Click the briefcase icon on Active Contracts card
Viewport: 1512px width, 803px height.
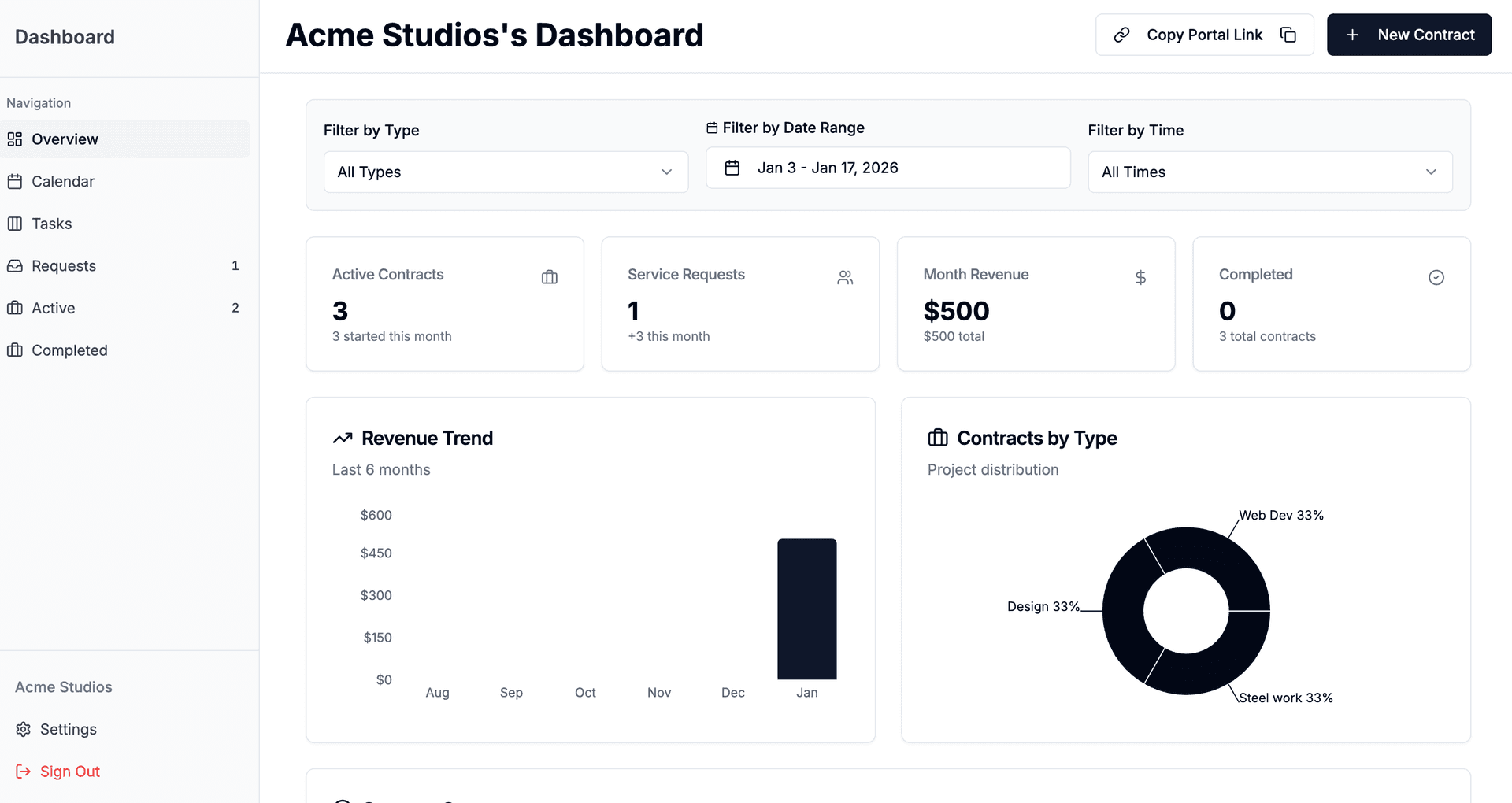pyautogui.click(x=549, y=277)
